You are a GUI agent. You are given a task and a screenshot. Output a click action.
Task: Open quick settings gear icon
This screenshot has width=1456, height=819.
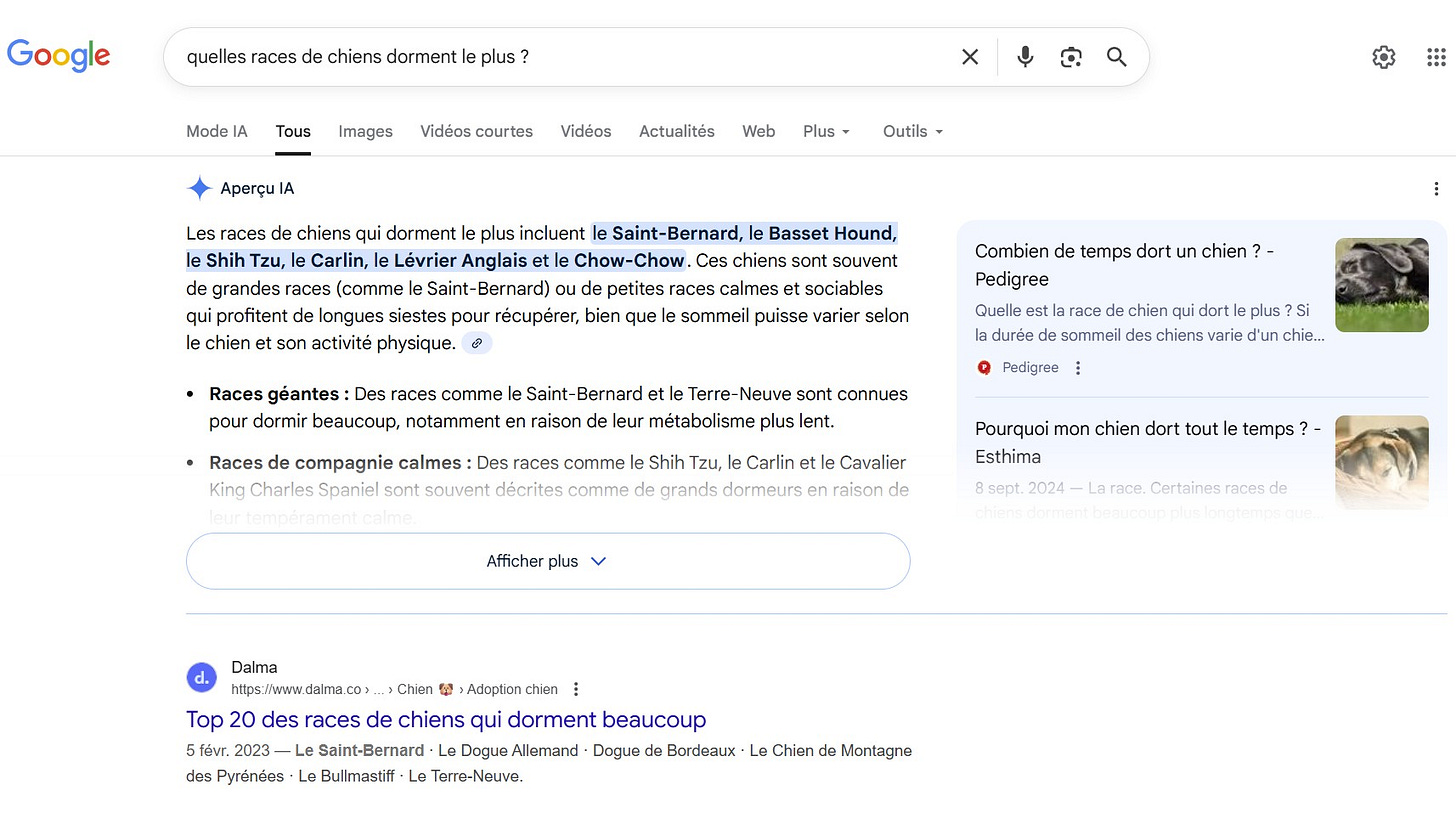(1384, 57)
